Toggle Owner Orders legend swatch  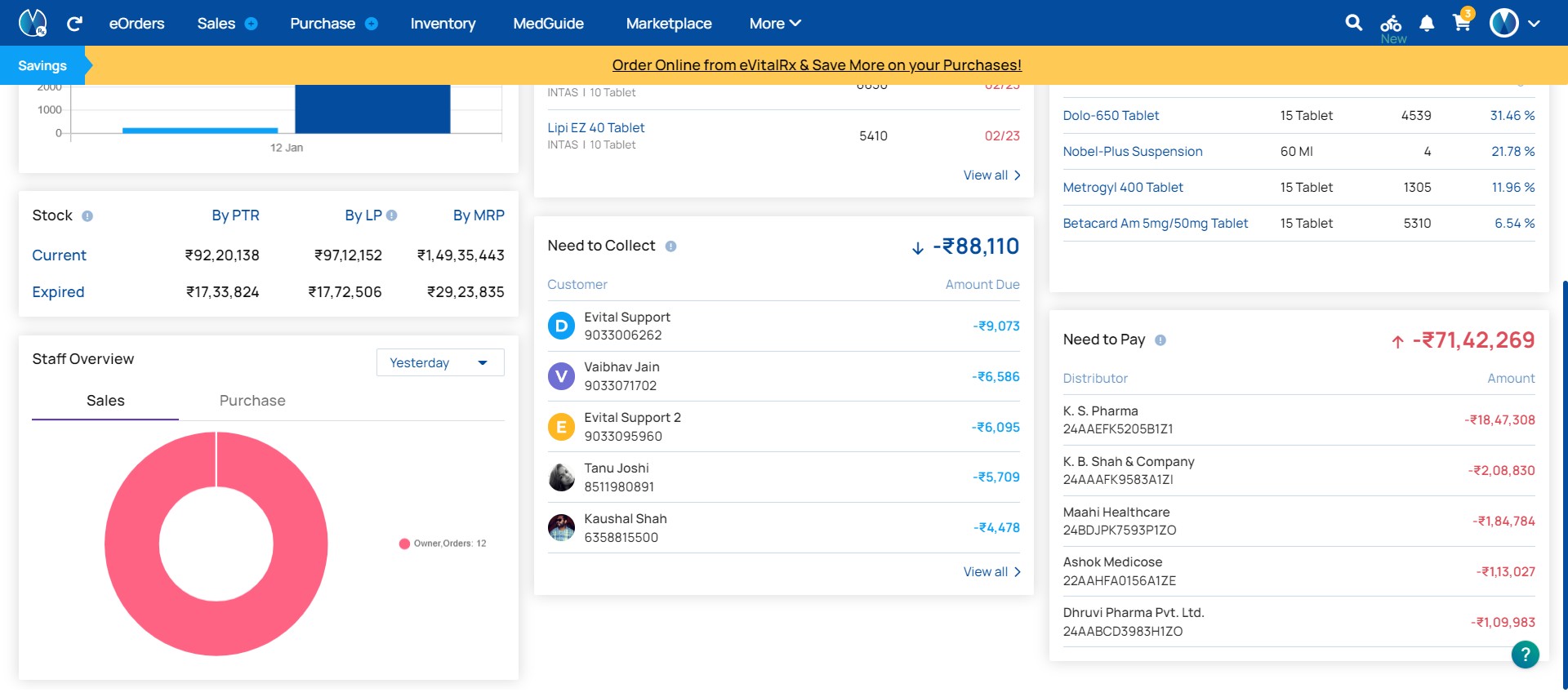404,544
